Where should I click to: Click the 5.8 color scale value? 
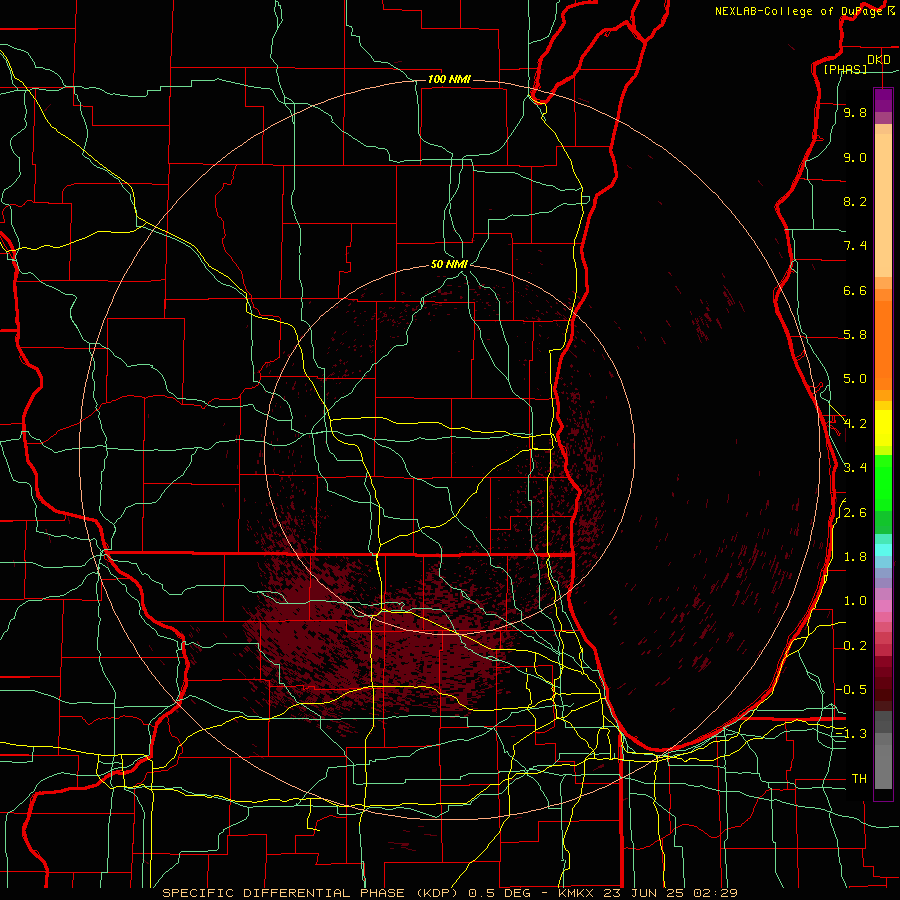point(855,335)
